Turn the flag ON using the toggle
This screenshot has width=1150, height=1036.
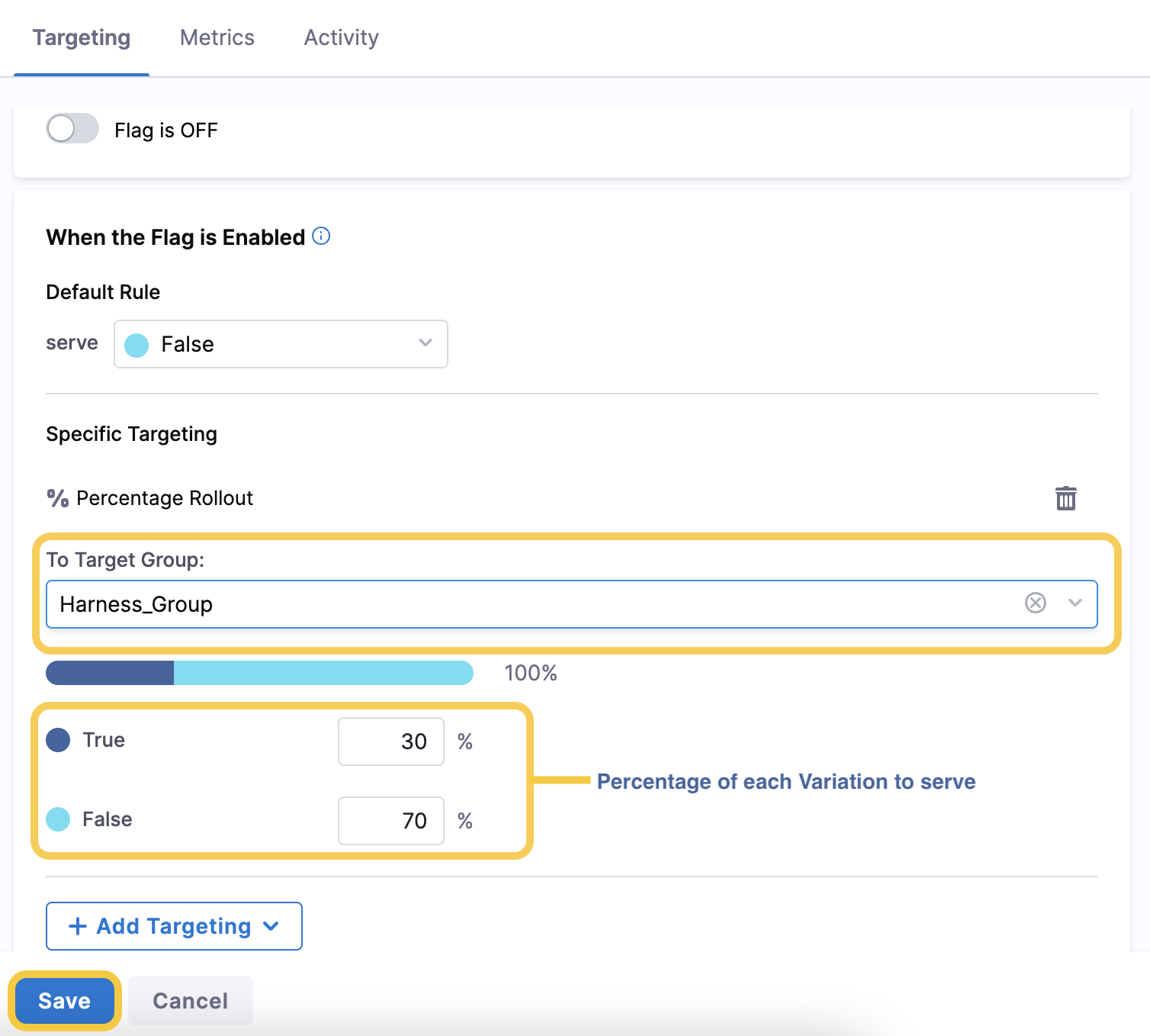tap(71, 129)
